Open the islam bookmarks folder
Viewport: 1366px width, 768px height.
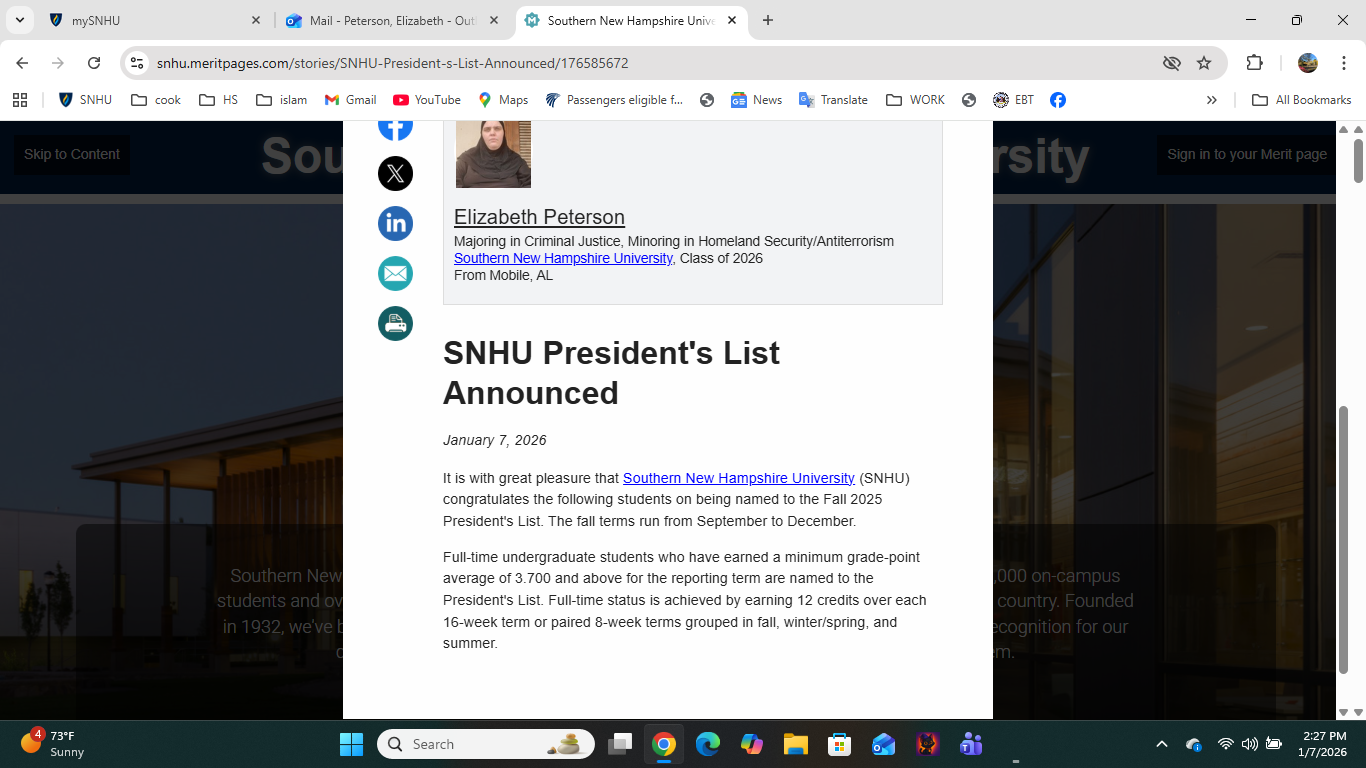point(282,100)
